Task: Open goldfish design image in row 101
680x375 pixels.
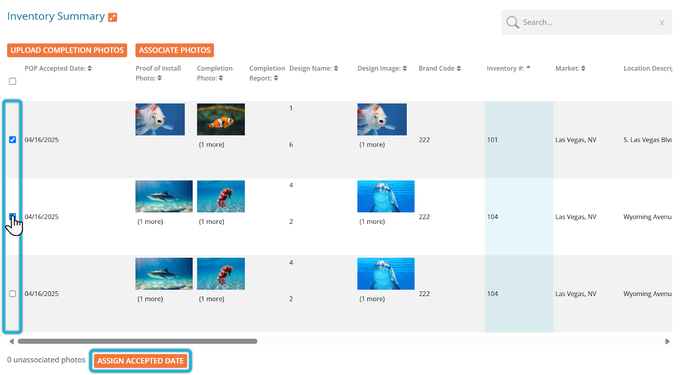Action: (x=382, y=119)
